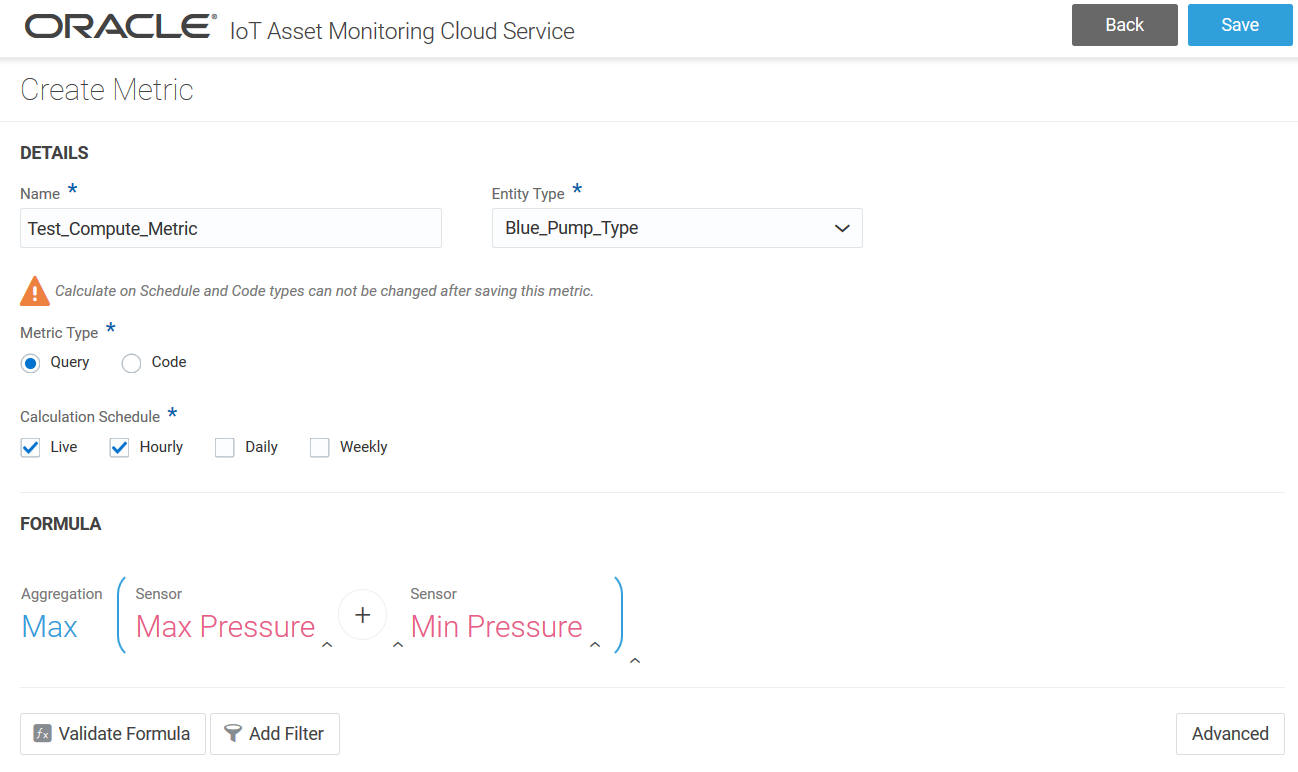
Task: Select the Code metric type radio button
Action: (x=131, y=363)
